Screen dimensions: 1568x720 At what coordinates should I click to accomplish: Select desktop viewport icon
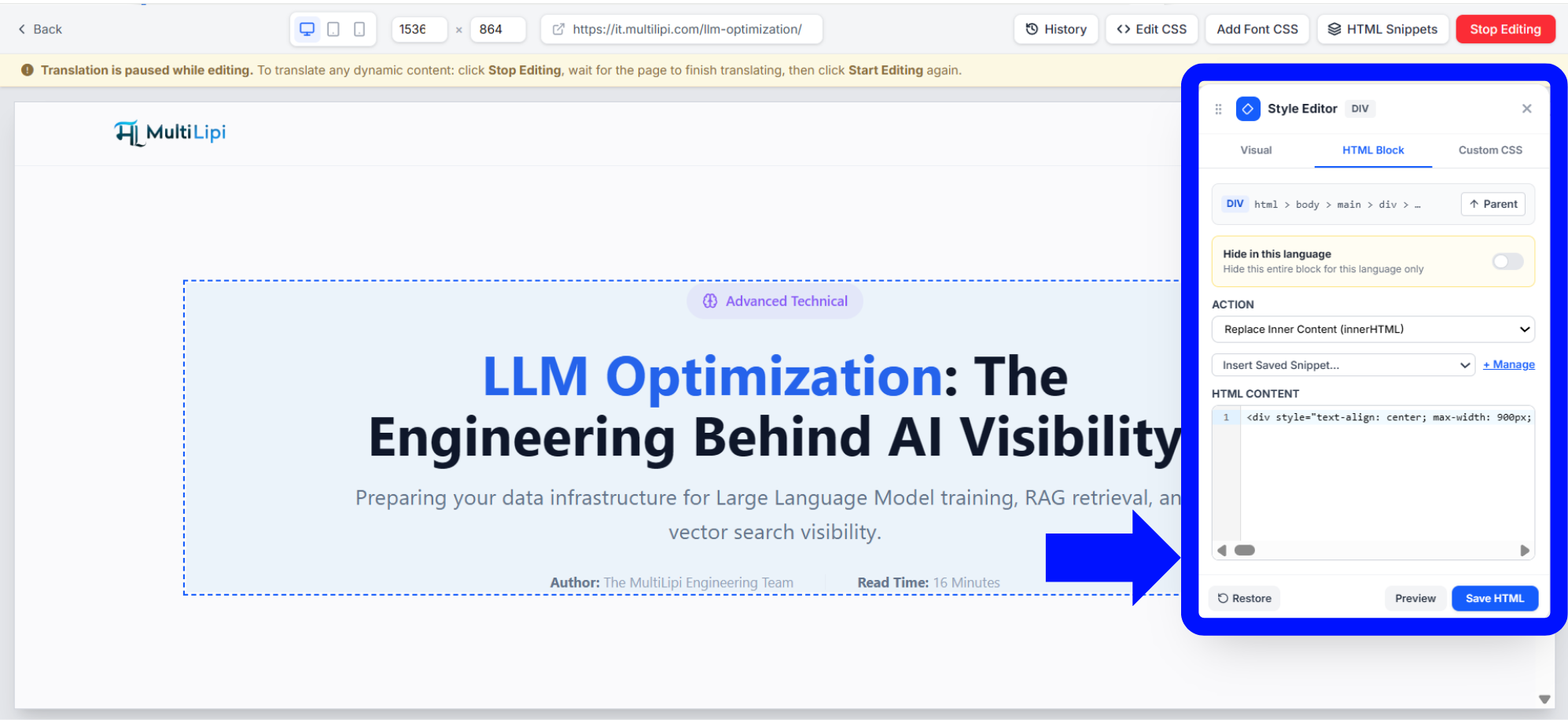[307, 29]
